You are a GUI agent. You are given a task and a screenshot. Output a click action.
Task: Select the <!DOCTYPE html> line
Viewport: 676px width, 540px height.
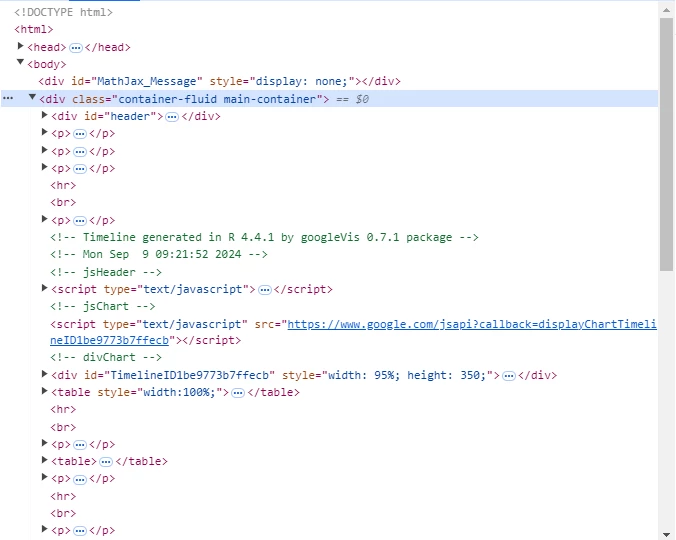63,12
